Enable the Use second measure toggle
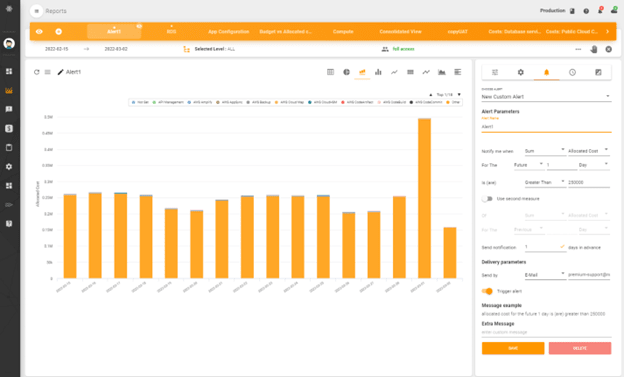The height and width of the screenshot is (377, 624). coord(487,199)
